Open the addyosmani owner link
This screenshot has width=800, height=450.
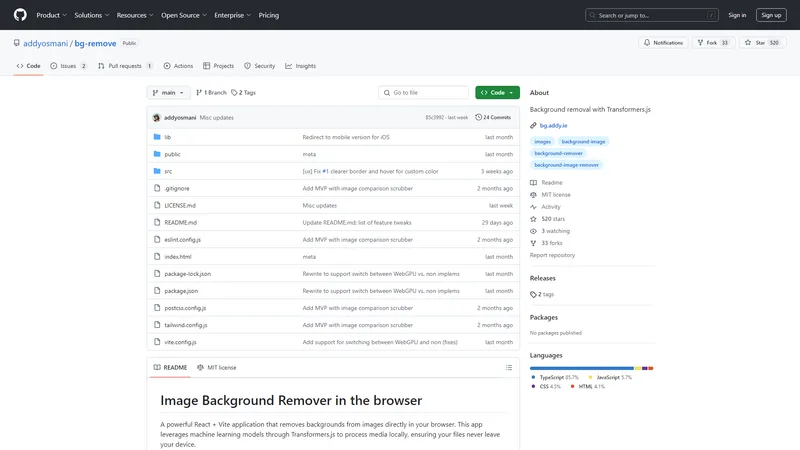pyautogui.click(x=45, y=43)
